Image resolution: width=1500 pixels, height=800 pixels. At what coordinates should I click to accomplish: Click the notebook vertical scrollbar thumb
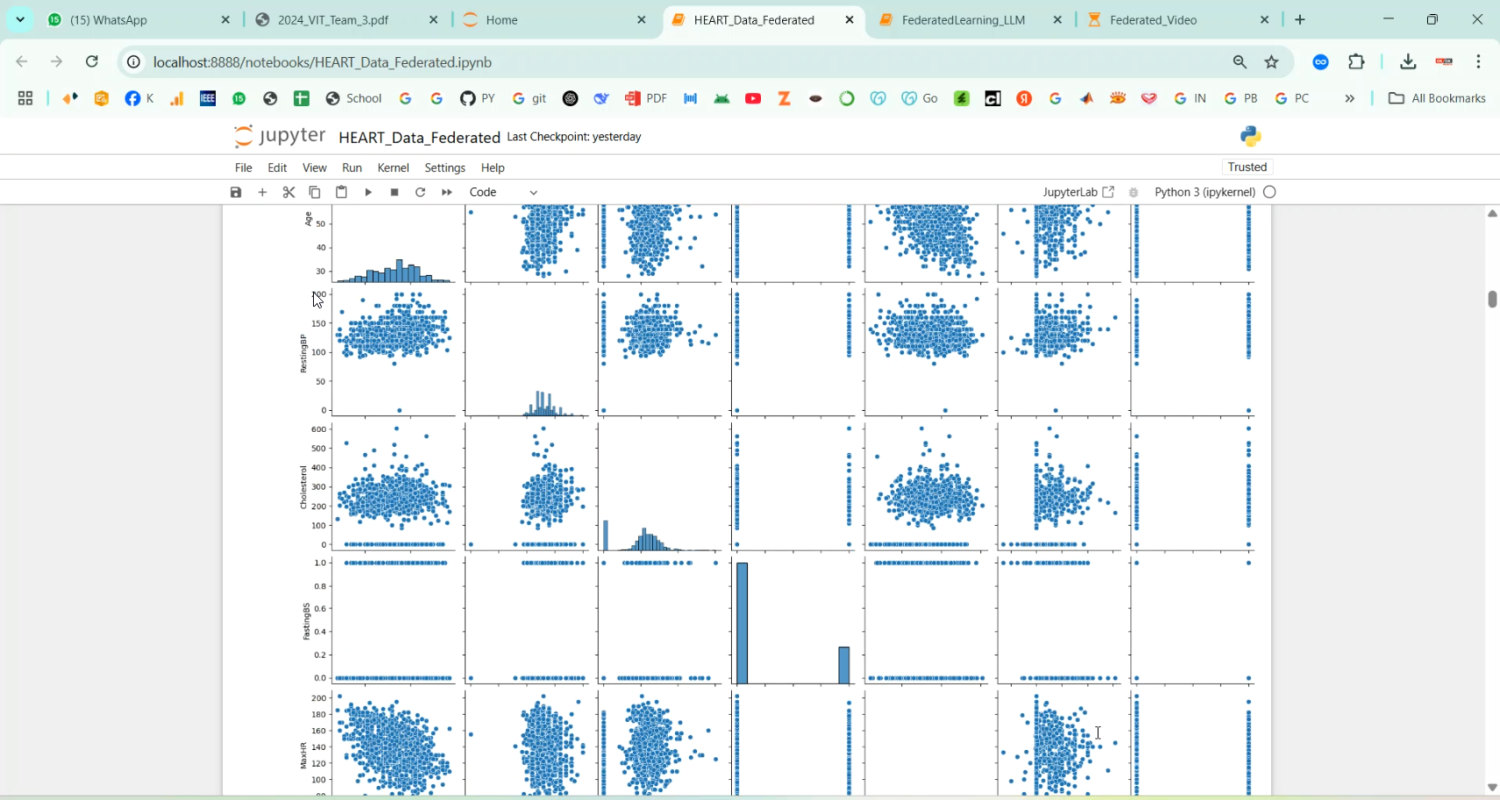pyautogui.click(x=1492, y=299)
